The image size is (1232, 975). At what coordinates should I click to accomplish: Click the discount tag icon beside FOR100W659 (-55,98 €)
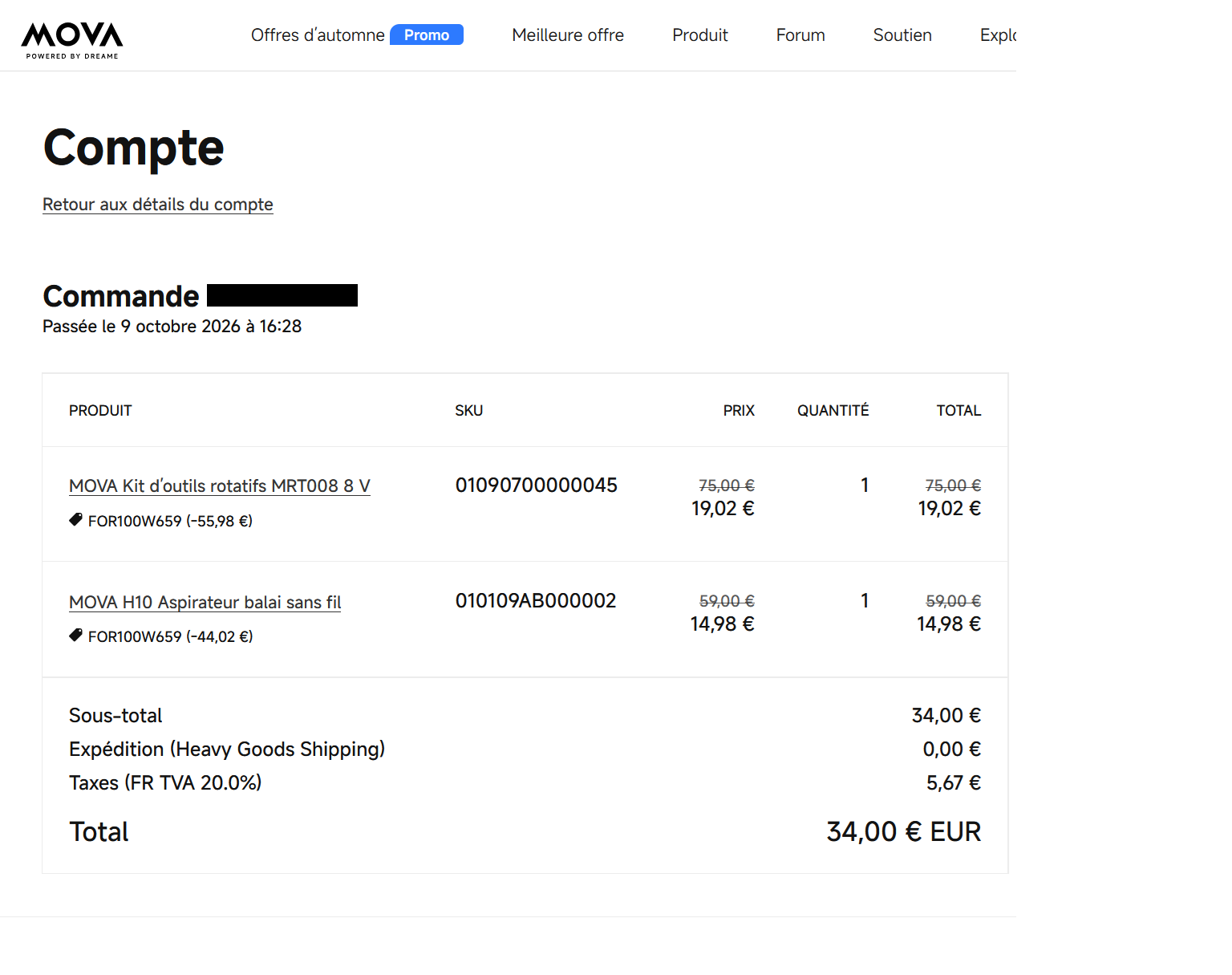pyautogui.click(x=76, y=520)
